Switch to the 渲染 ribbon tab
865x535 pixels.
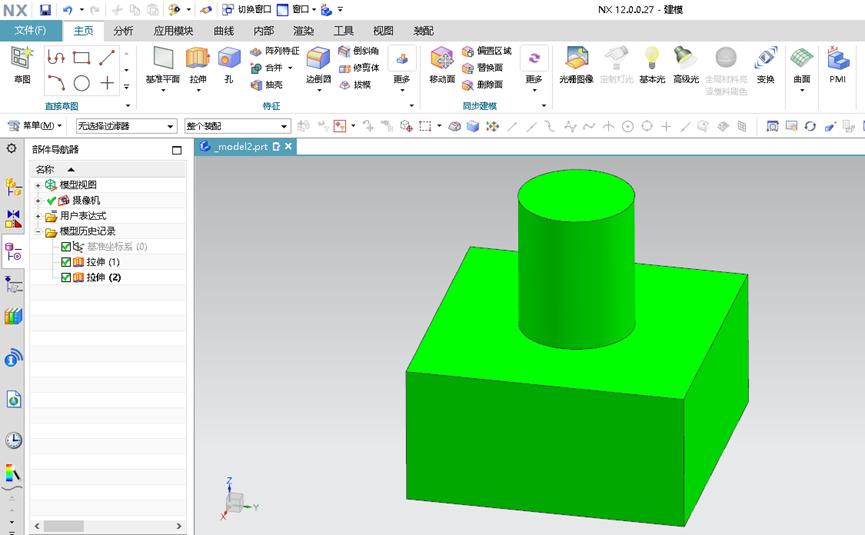coord(303,31)
